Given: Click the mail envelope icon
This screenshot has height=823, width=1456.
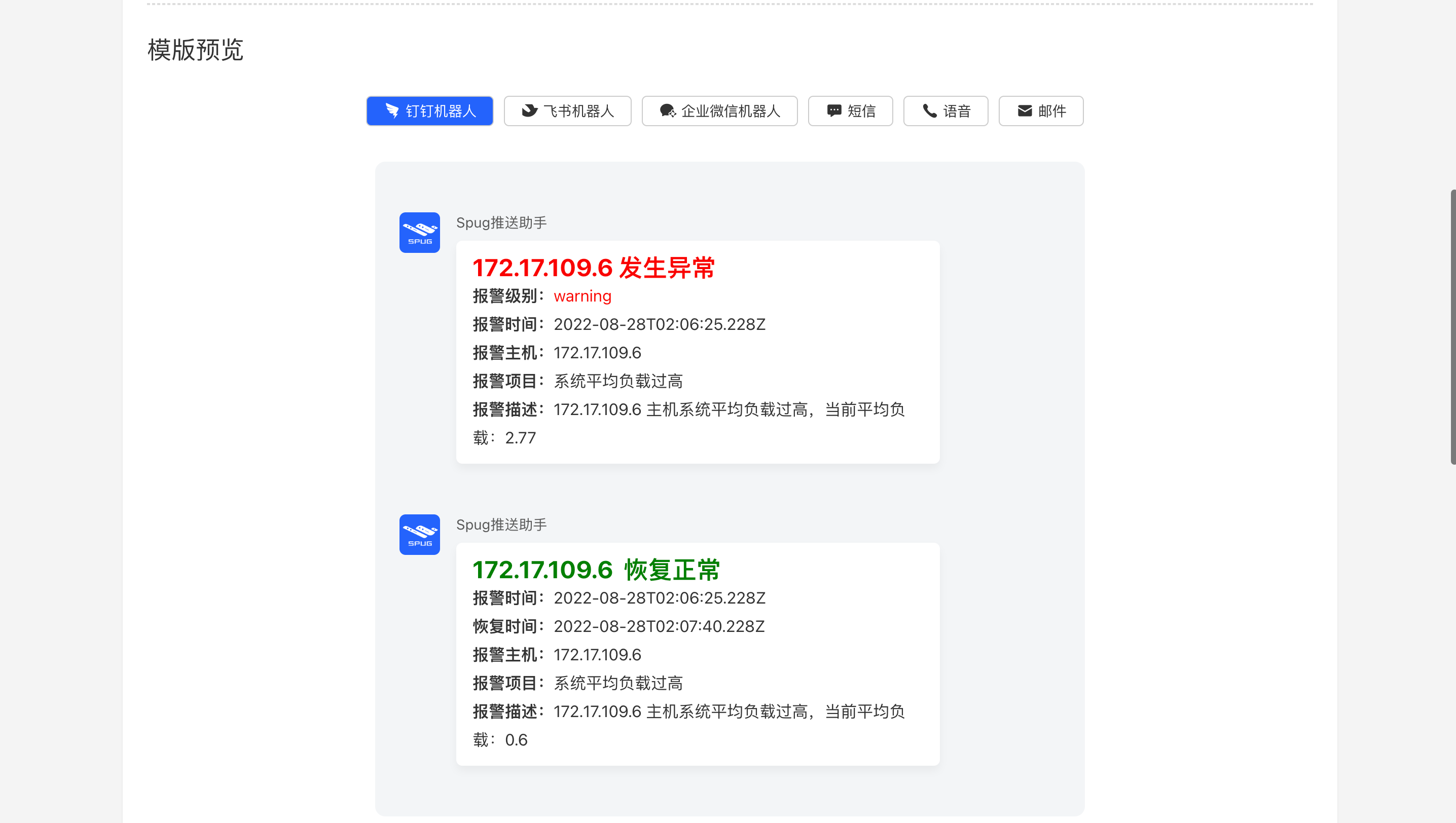Looking at the screenshot, I should [1025, 111].
